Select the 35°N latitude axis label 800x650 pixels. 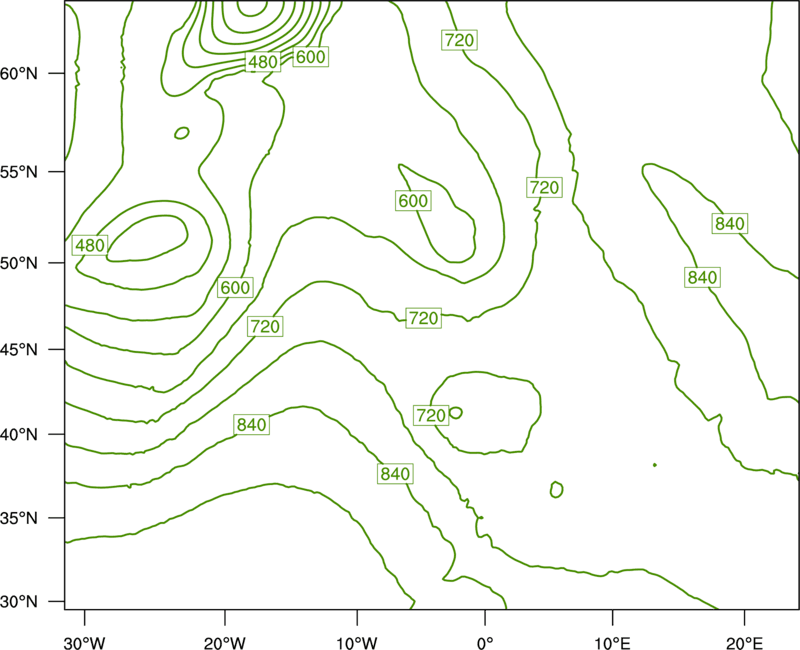pyautogui.click(x=19, y=518)
